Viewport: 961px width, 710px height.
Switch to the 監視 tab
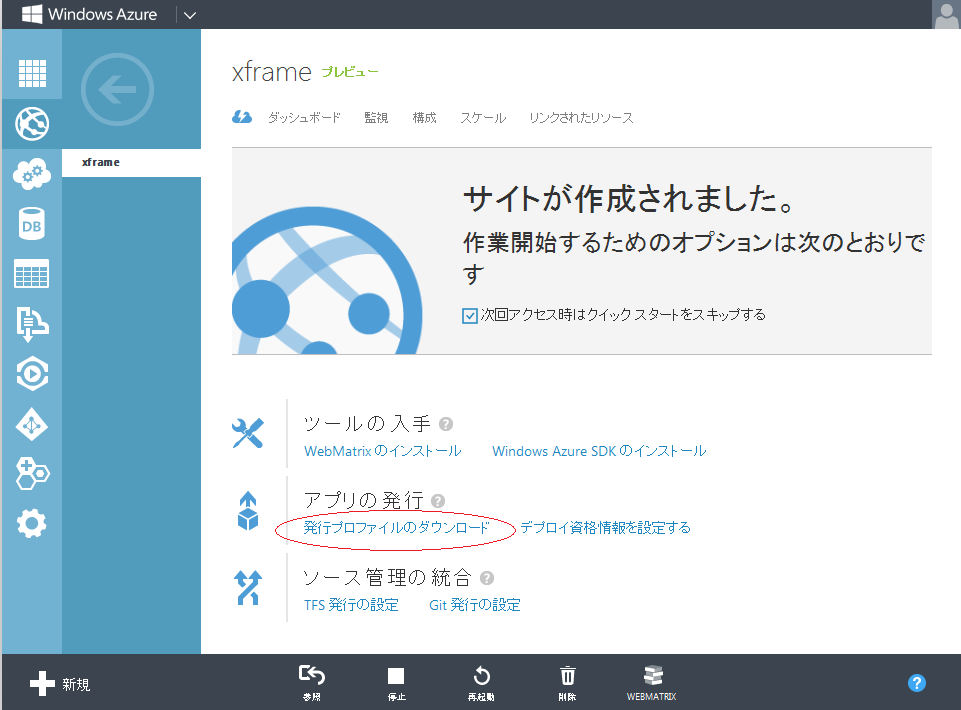tap(376, 117)
